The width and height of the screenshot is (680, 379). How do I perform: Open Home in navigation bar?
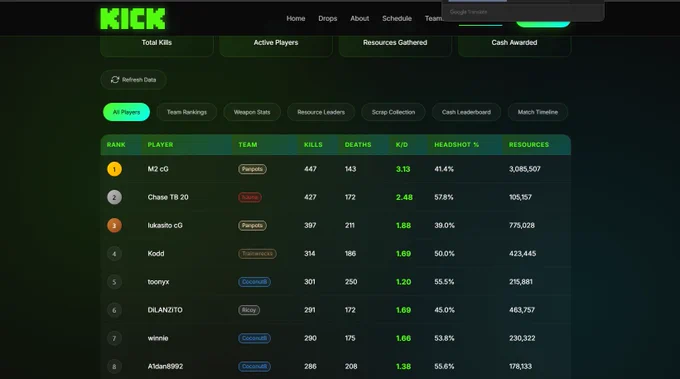(296, 18)
